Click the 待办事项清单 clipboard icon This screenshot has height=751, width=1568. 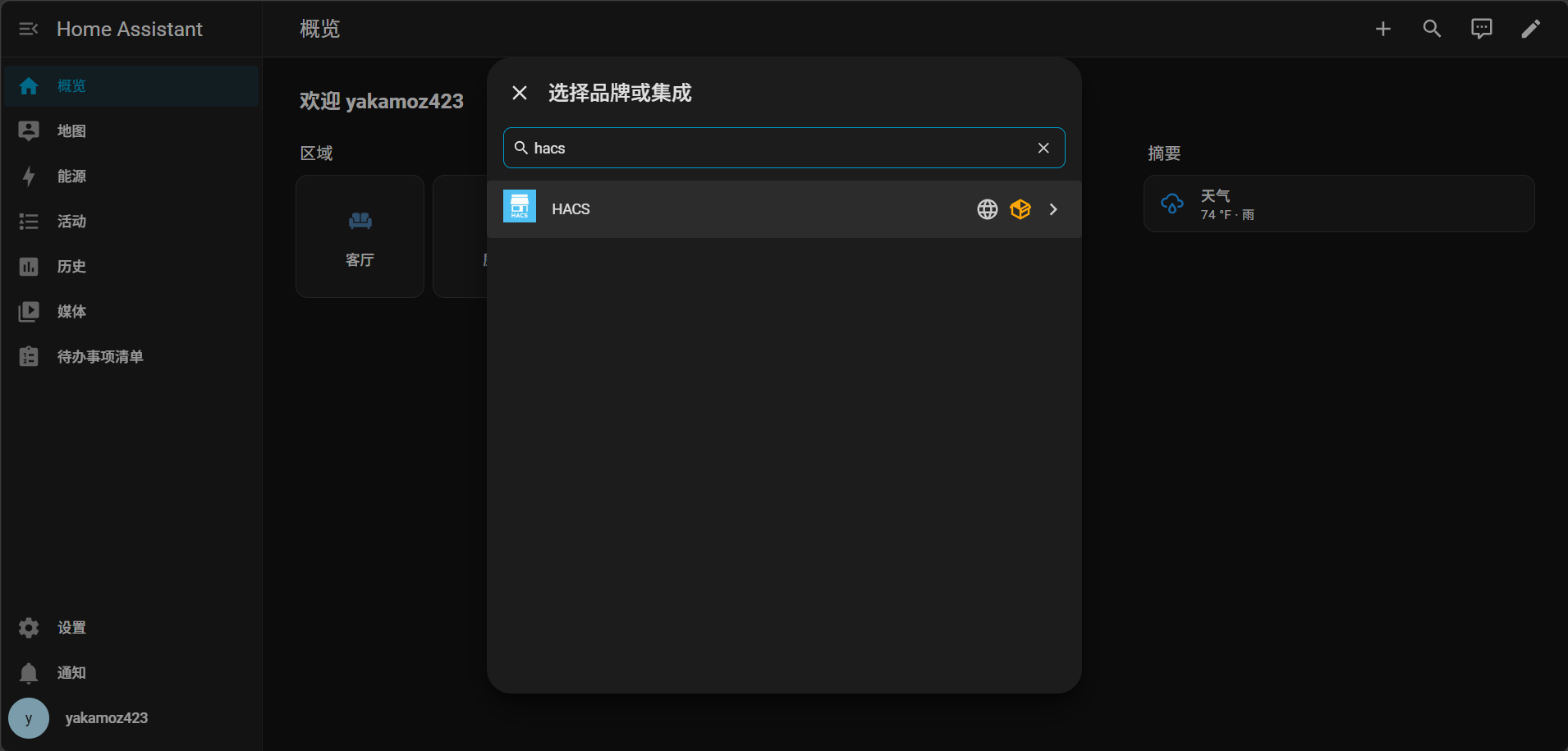click(29, 356)
